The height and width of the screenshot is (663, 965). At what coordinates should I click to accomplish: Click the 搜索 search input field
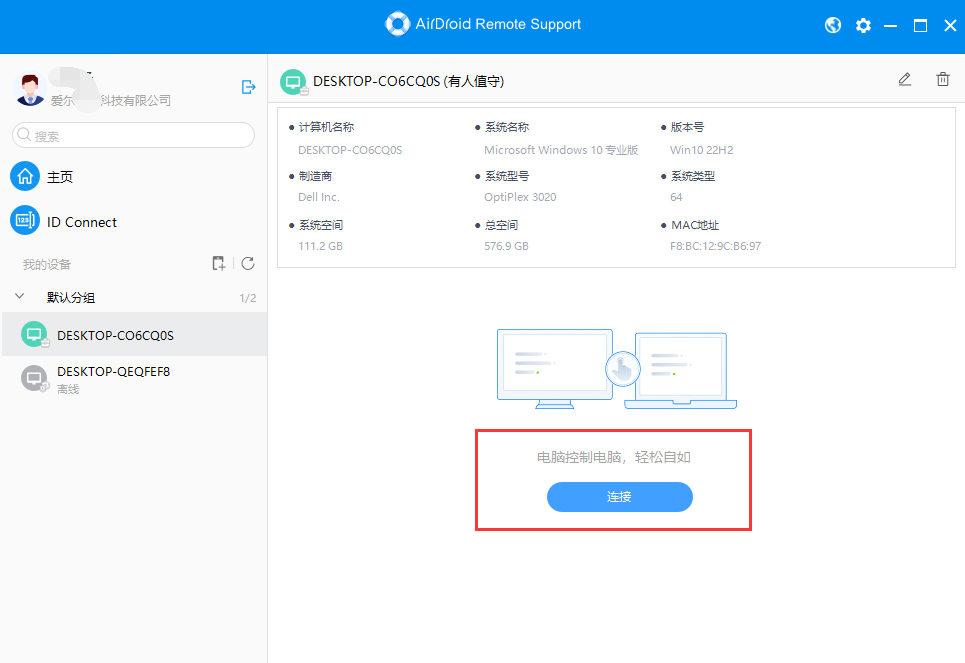(134, 135)
